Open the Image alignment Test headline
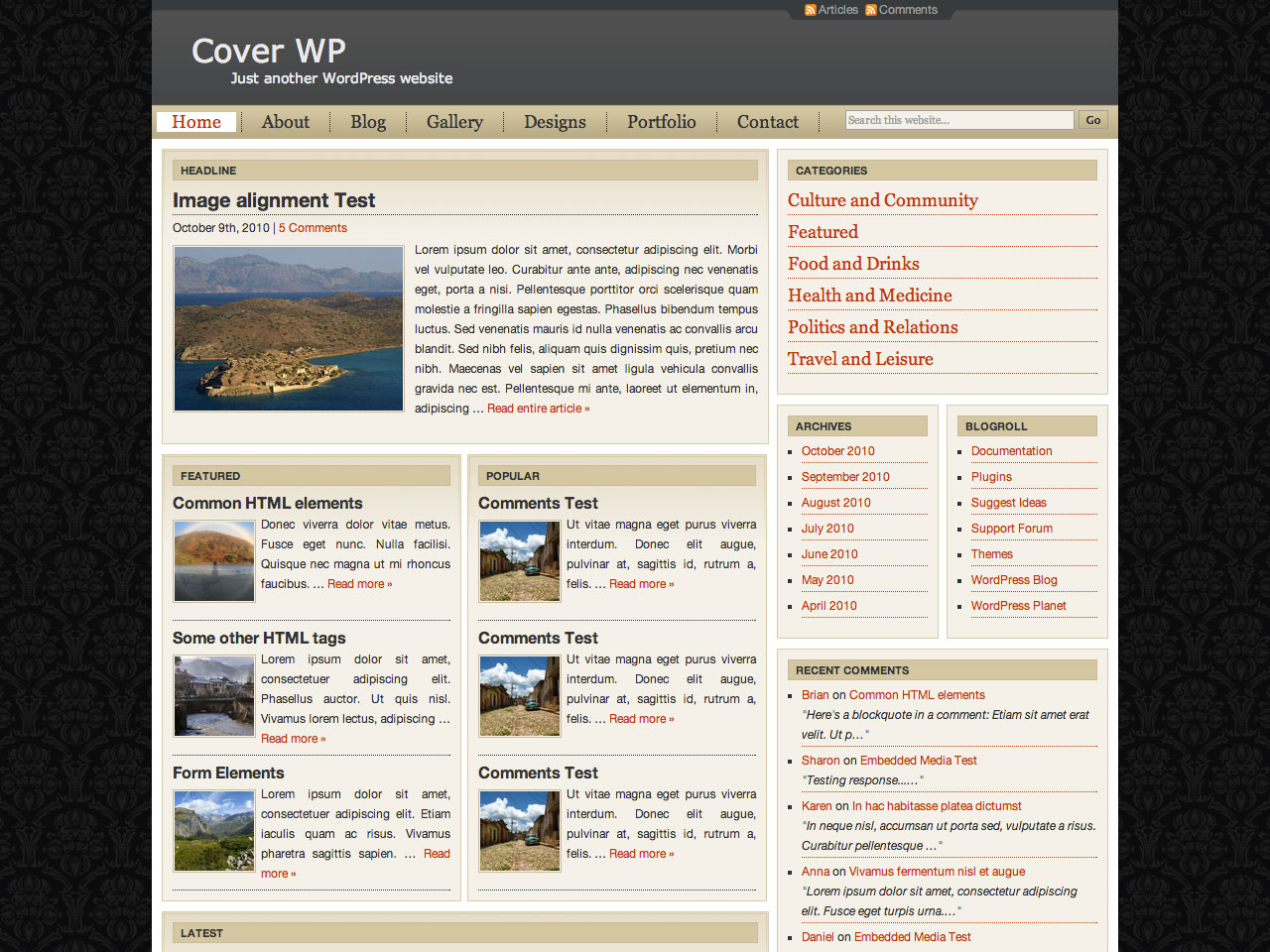 click(x=274, y=200)
